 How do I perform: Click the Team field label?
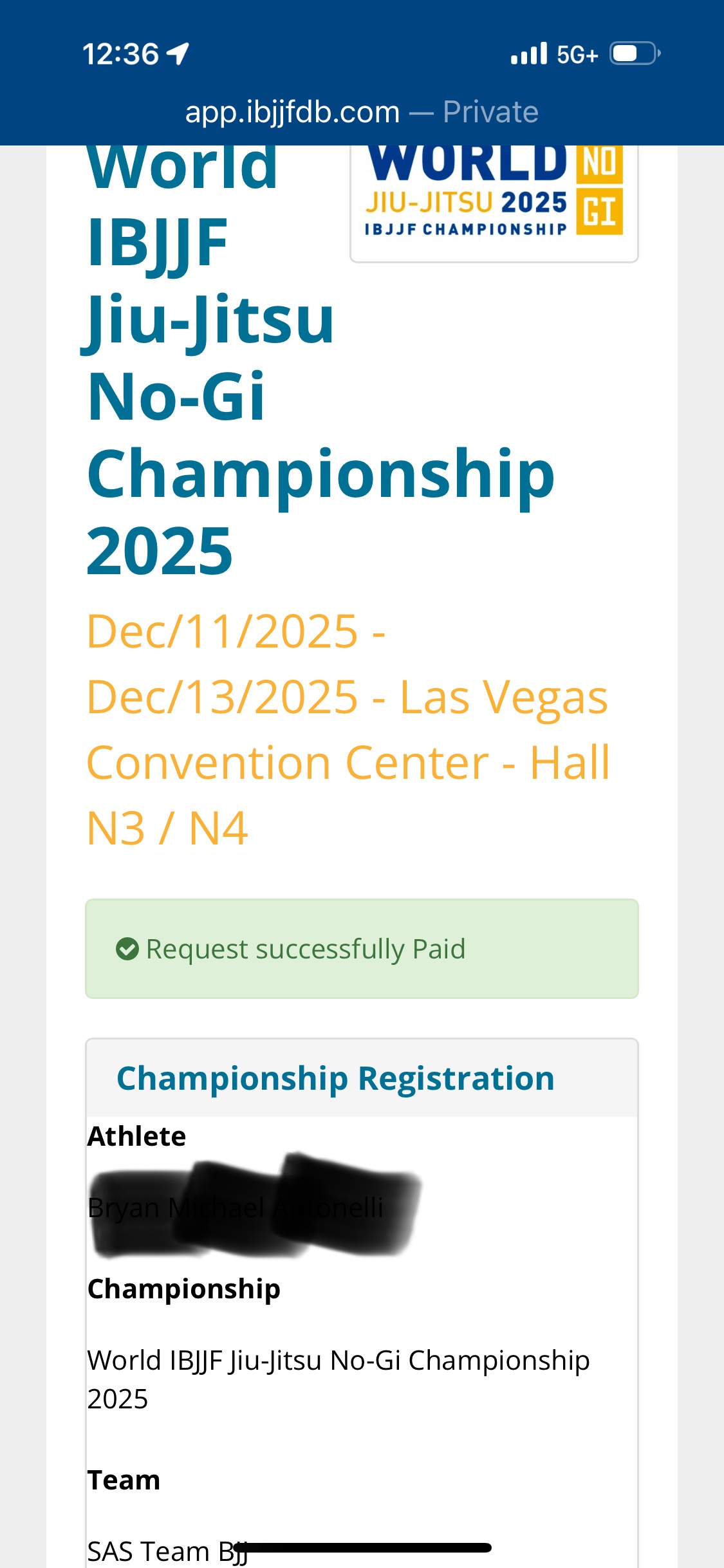[x=124, y=1480]
